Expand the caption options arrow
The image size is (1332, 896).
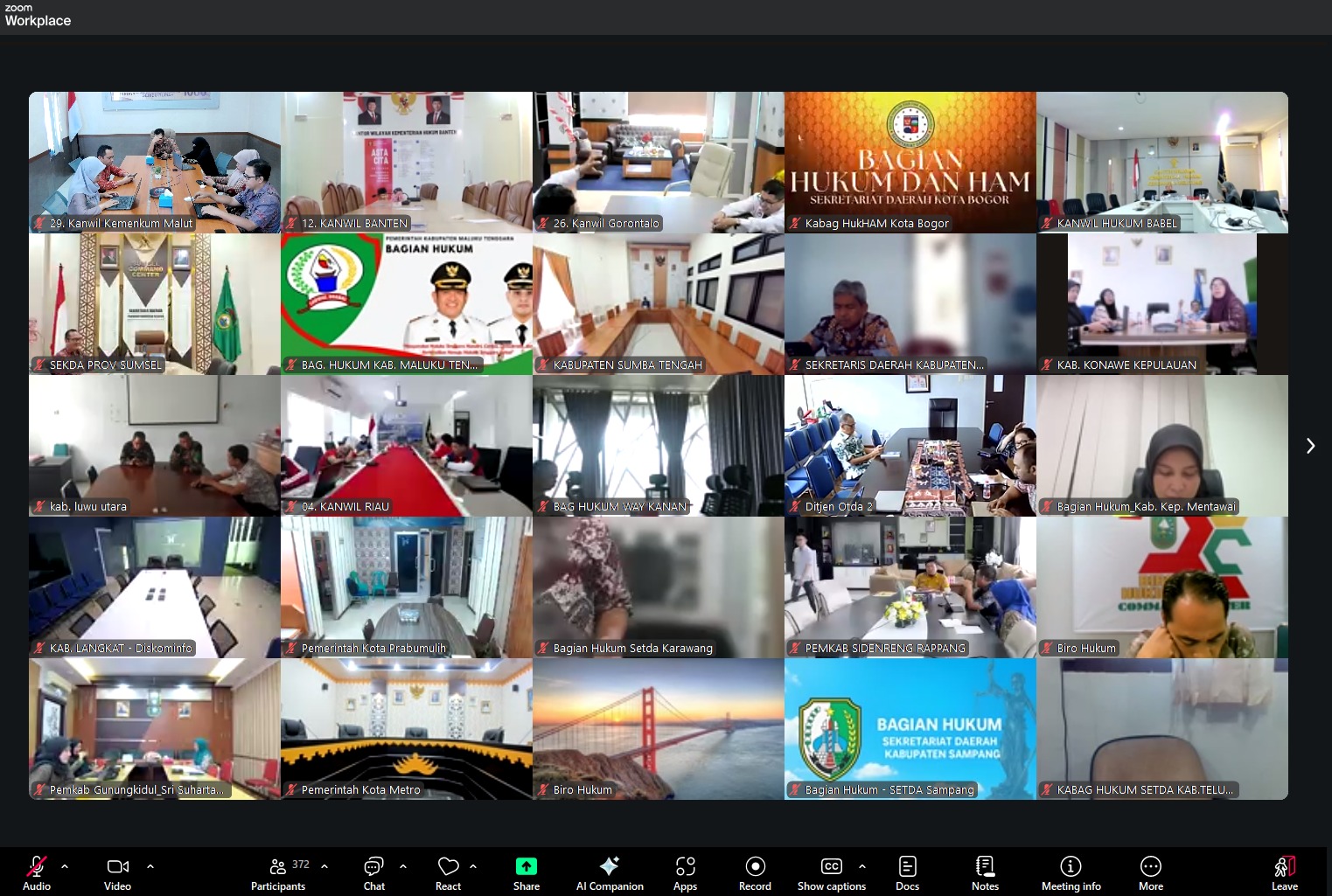coord(862,866)
